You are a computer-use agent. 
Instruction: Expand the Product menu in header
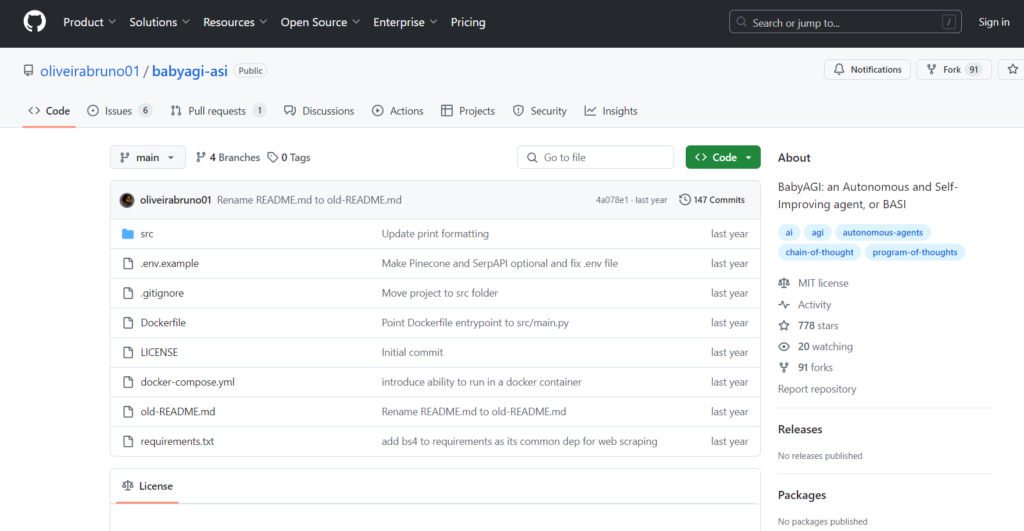tap(89, 22)
